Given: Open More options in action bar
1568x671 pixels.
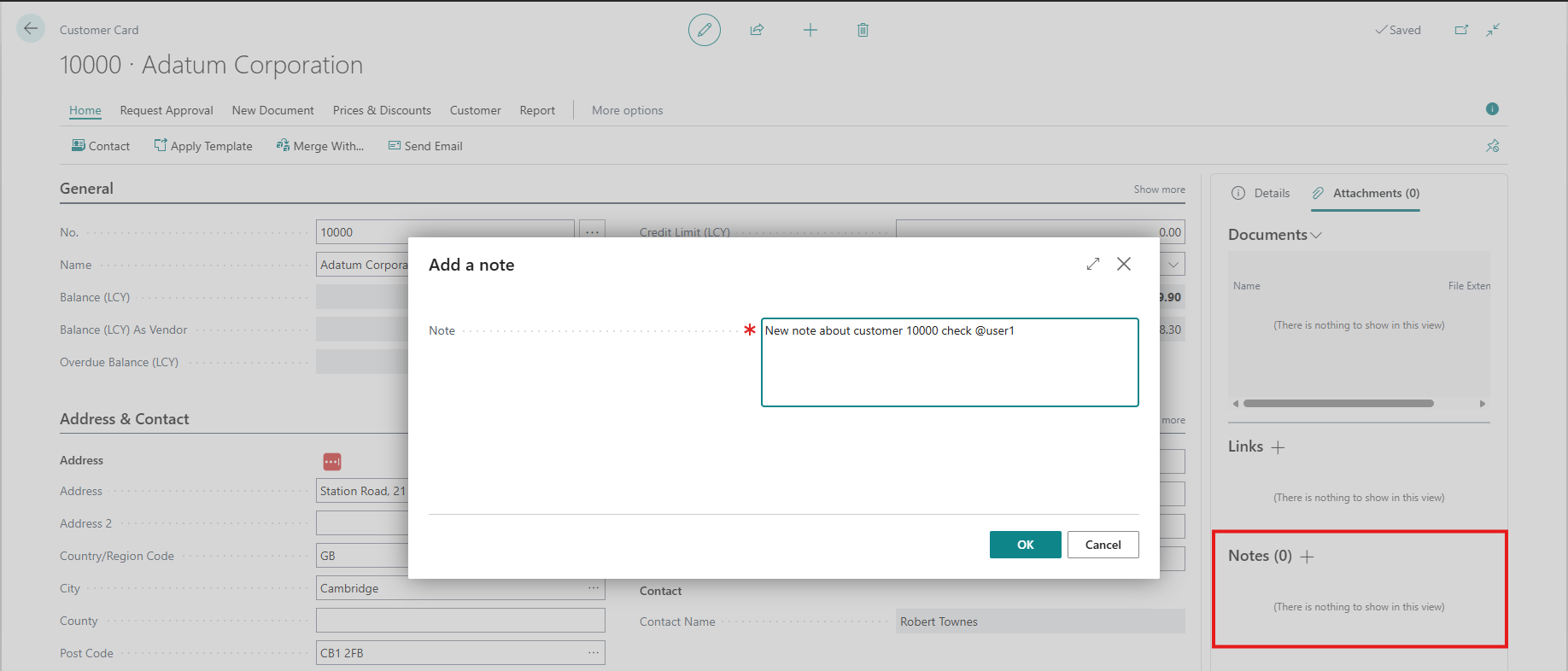Looking at the screenshot, I should pyautogui.click(x=627, y=110).
